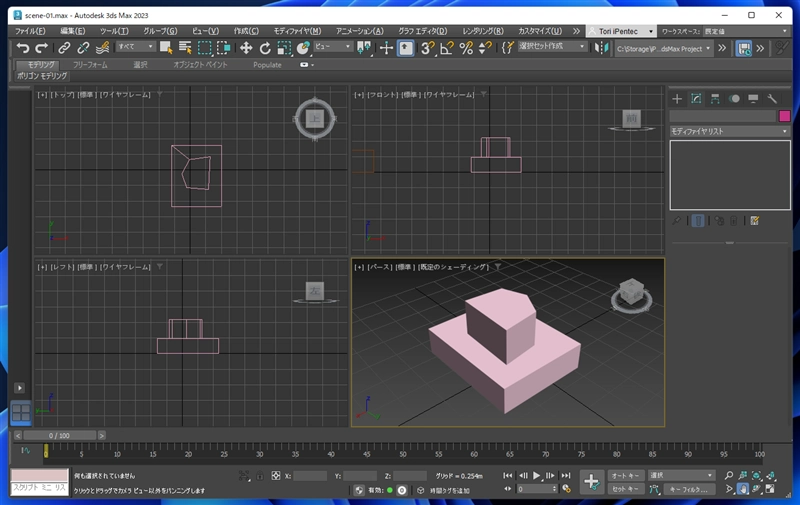Screen dimensions: 800x505
Task: Activate the Select and Rotate tool
Action: click(x=265, y=48)
